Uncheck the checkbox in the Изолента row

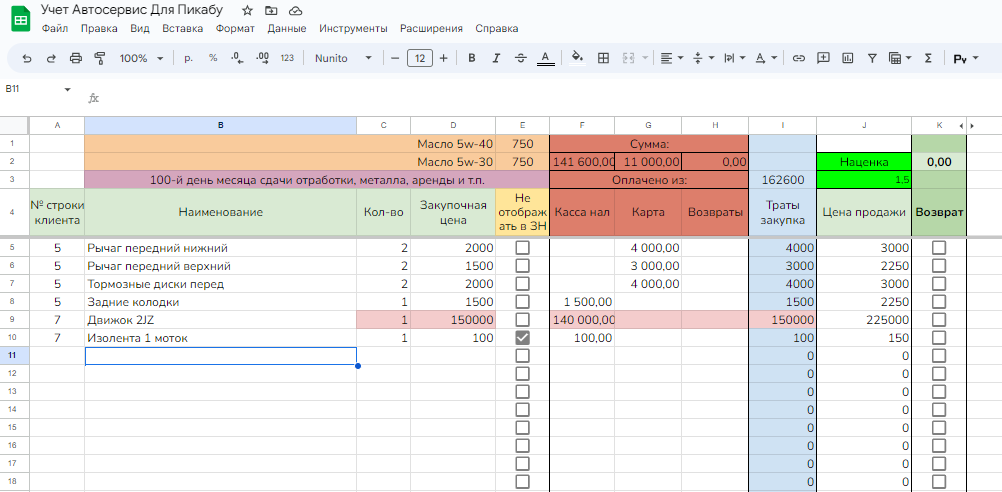522,338
